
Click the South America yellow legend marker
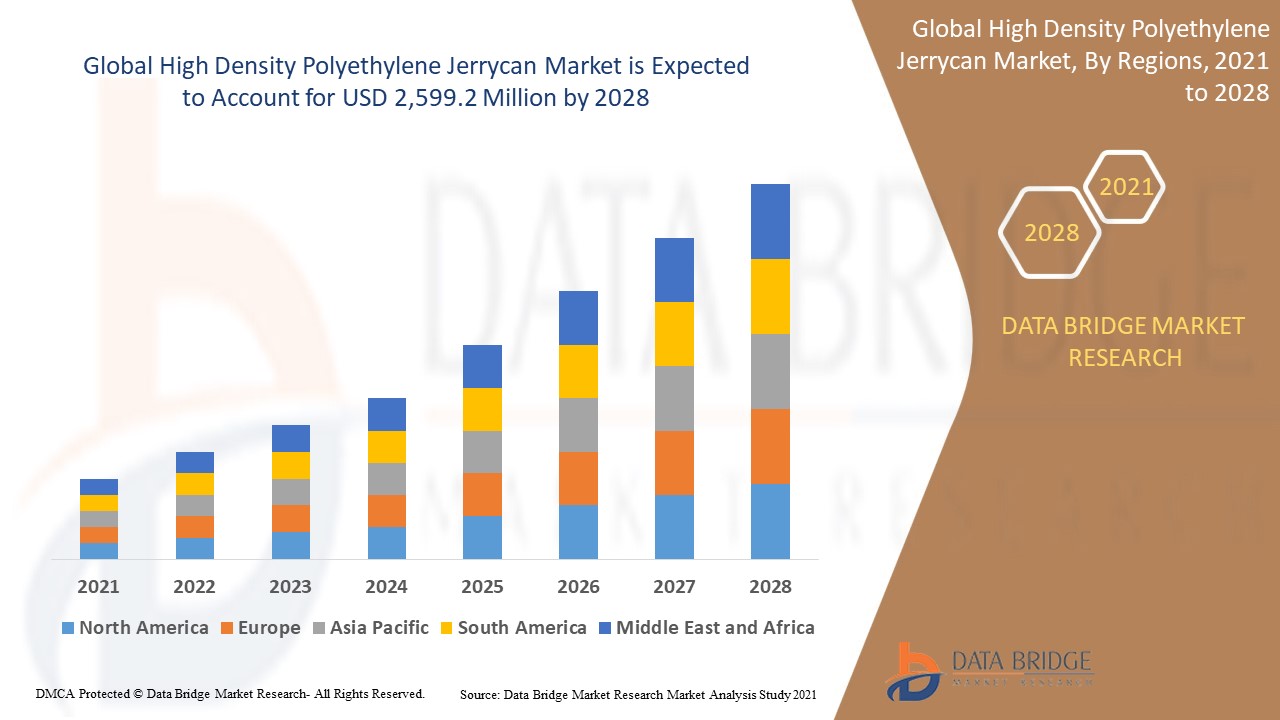click(448, 628)
